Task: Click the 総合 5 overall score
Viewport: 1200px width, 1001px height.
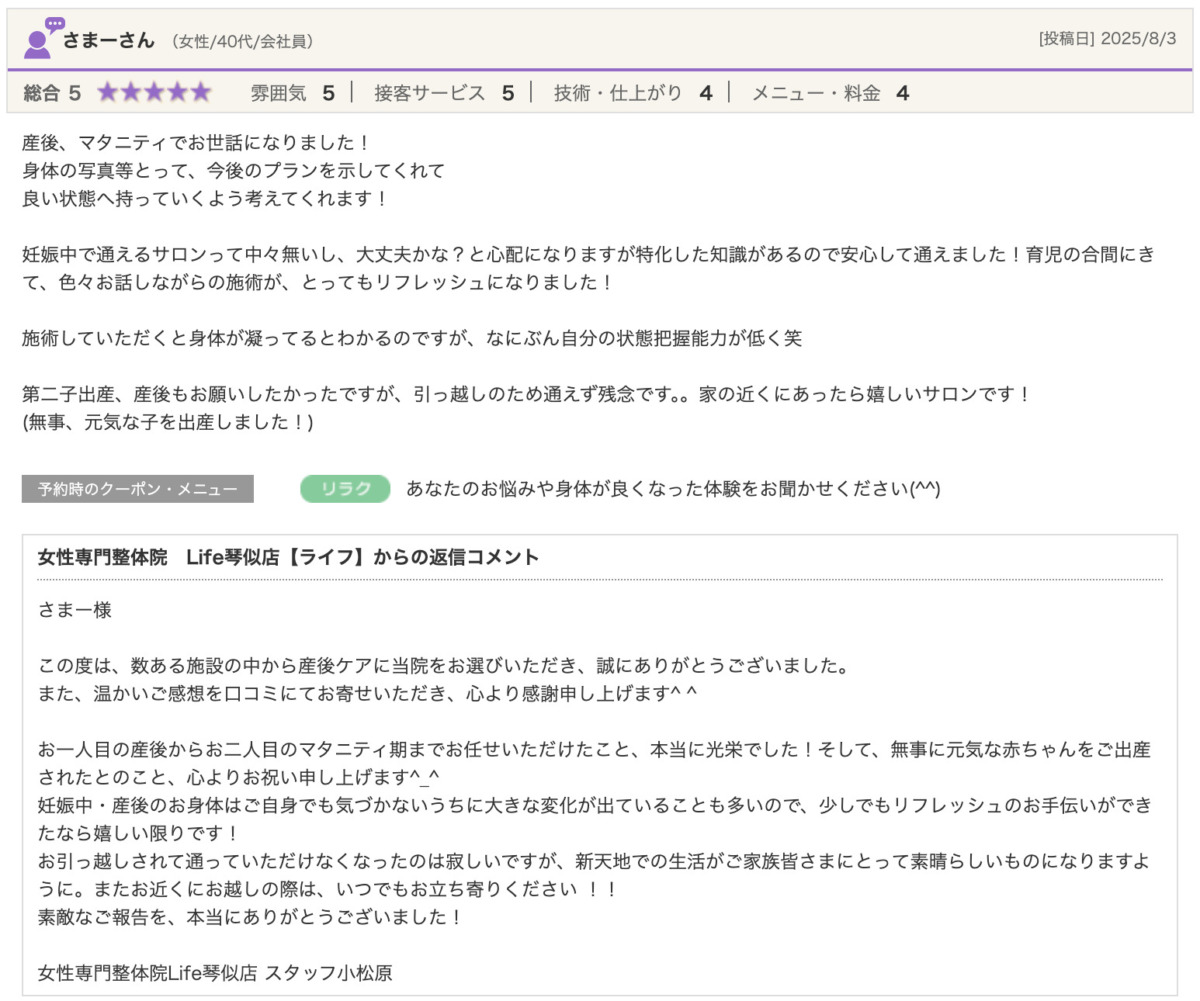Action: 52,93
